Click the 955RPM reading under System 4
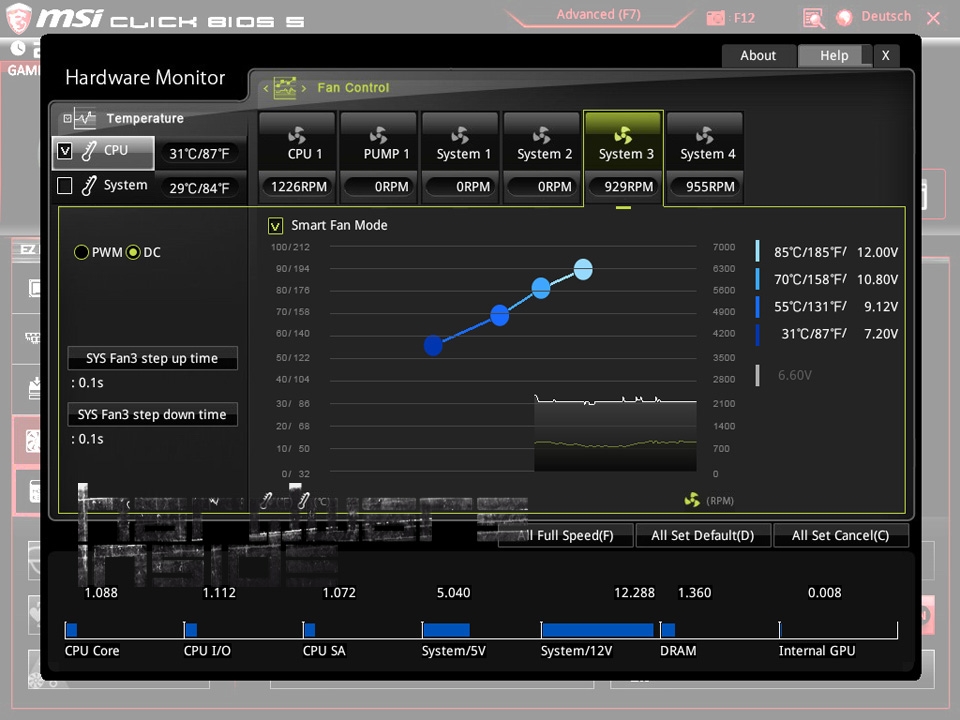 [705, 187]
